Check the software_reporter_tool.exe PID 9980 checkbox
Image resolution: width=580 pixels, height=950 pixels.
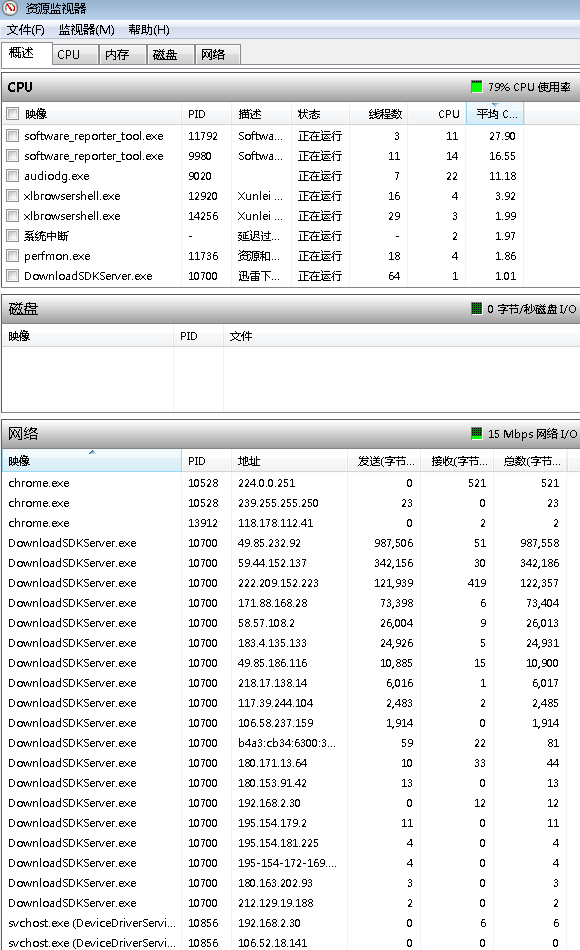coord(12,156)
